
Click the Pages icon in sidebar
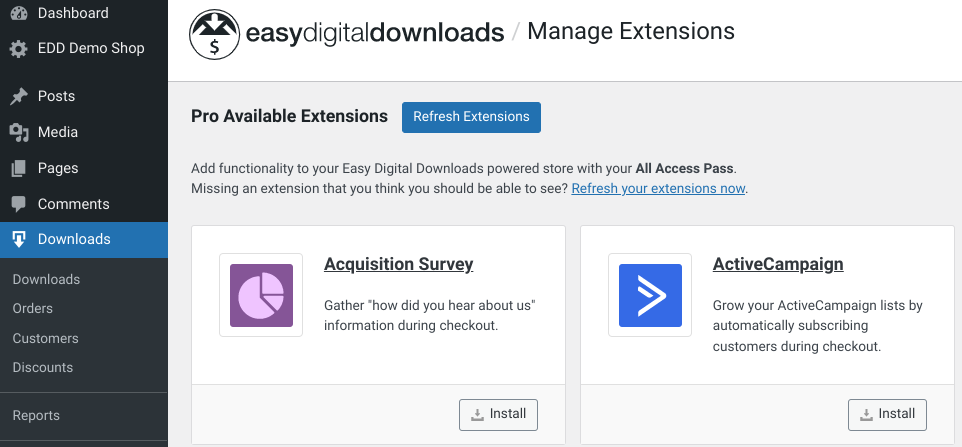click(19, 168)
